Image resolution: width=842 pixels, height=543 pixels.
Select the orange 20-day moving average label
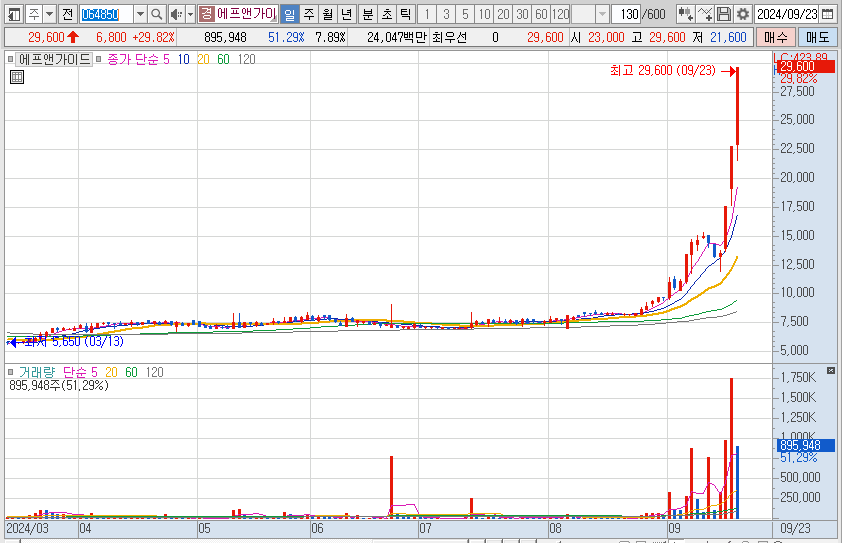pyautogui.click(x=204, y=59)
